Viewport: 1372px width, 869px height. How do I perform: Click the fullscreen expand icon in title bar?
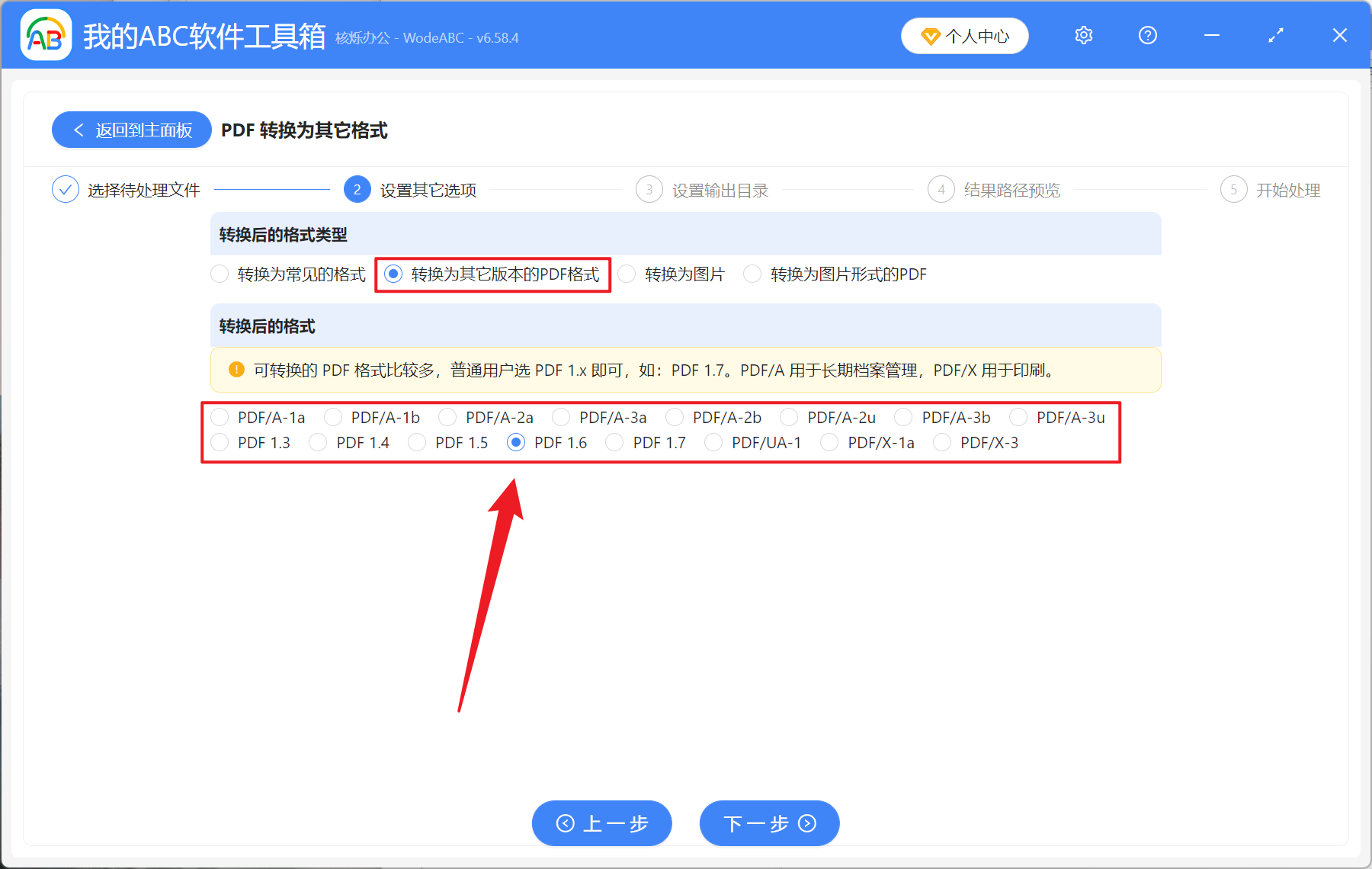[x=1275, y=35]
